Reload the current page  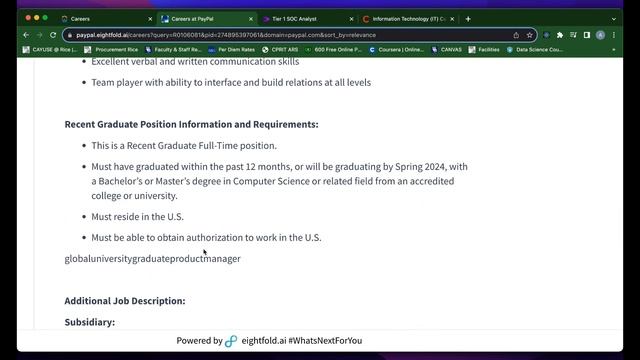(x=53, y=35)
